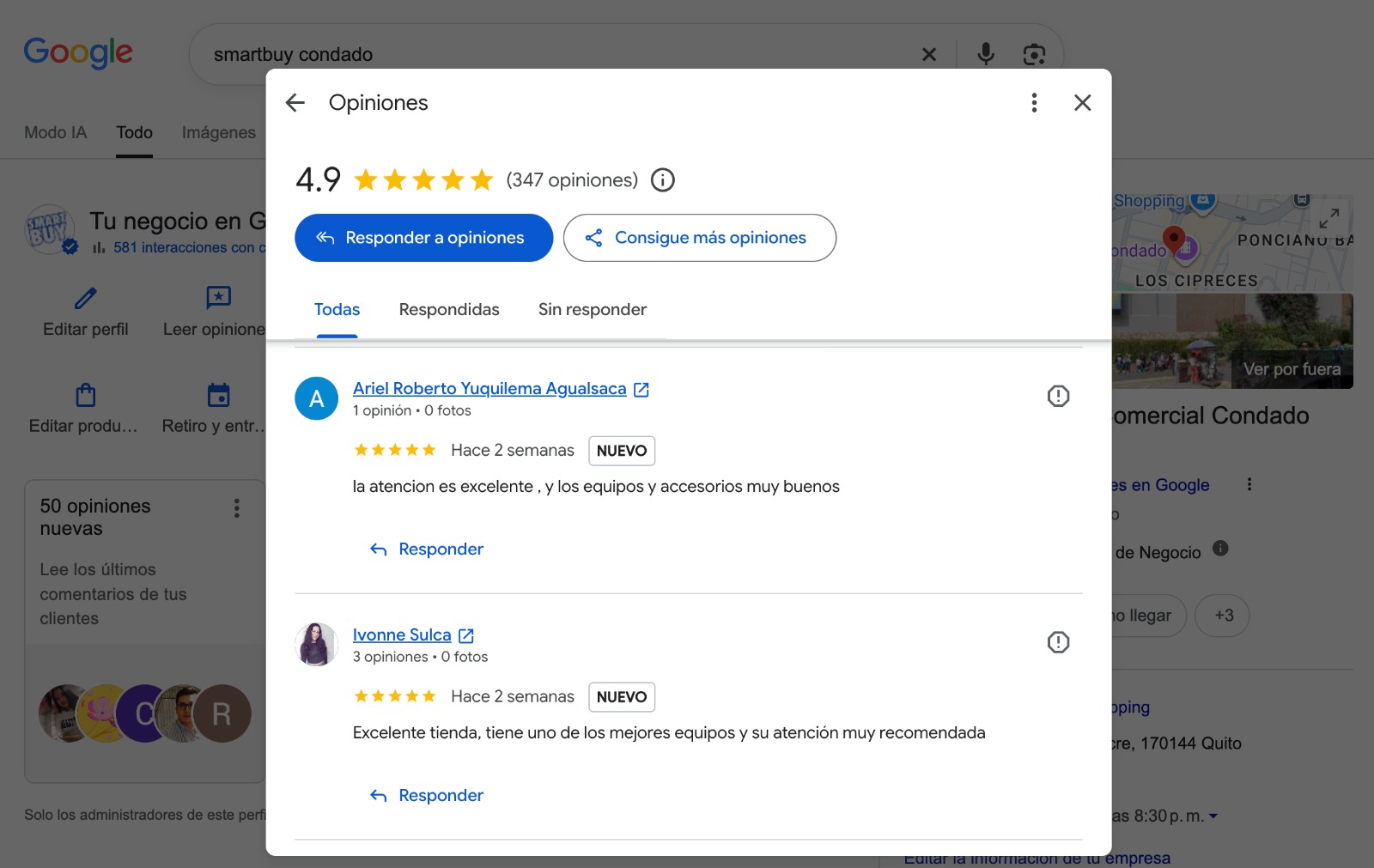This screenshot has width=1374, height=868.
Task: Open the three-dot menu next to 'en Google'
Action: (1249, 484)
